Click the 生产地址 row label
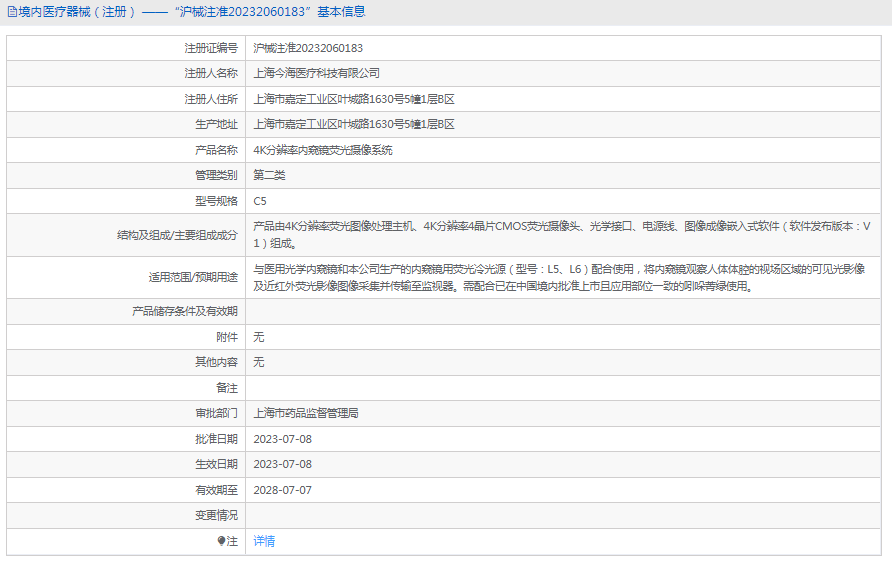892x564 pixels. [216, 124]
